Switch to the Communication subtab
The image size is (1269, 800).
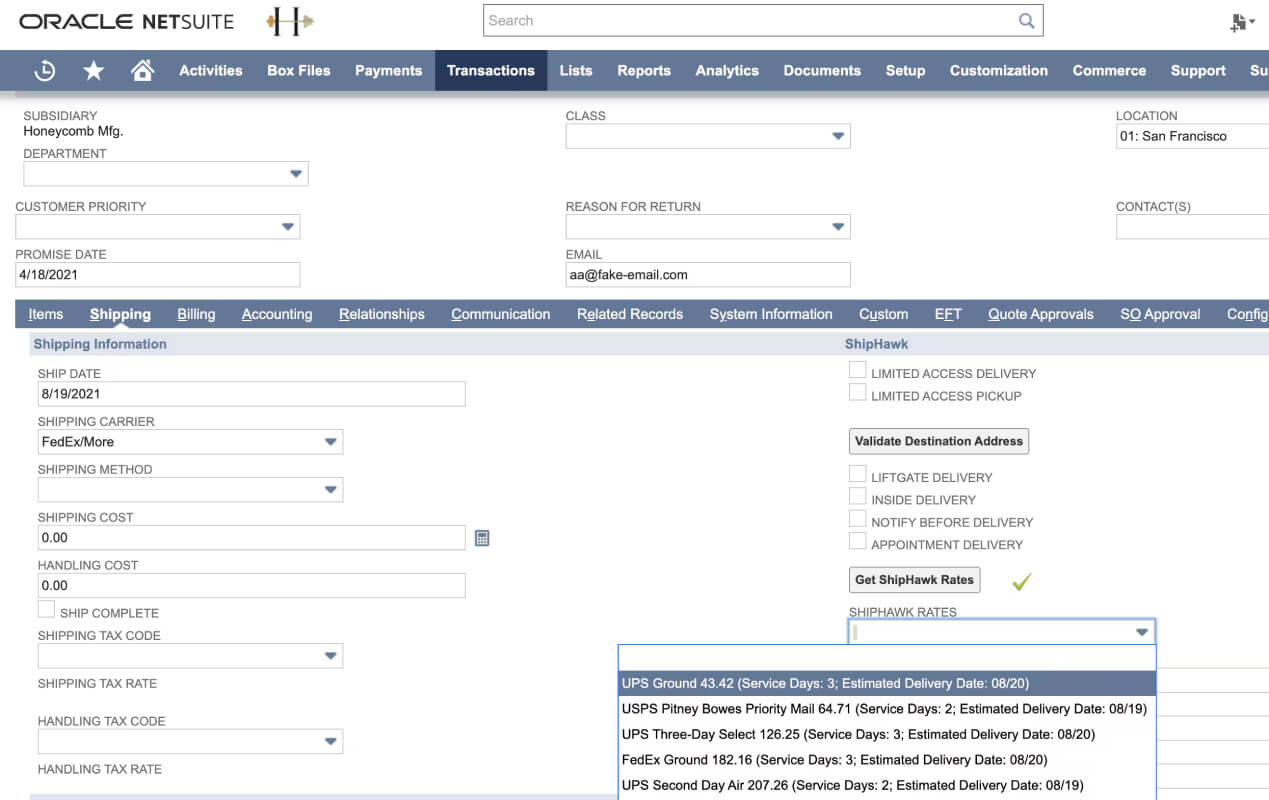pos(501,314)
